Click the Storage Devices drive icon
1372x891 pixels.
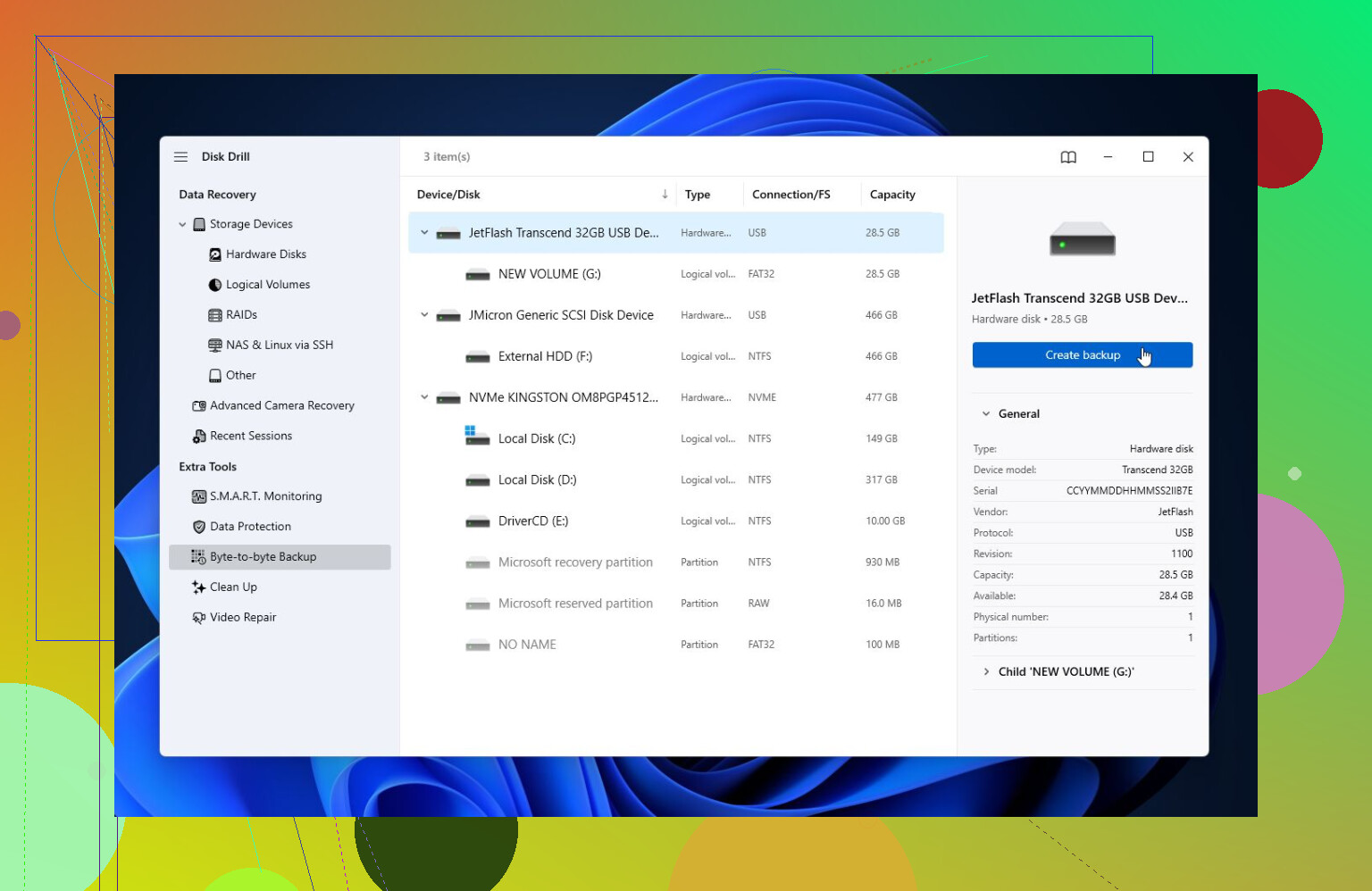[x=199, y=224]
